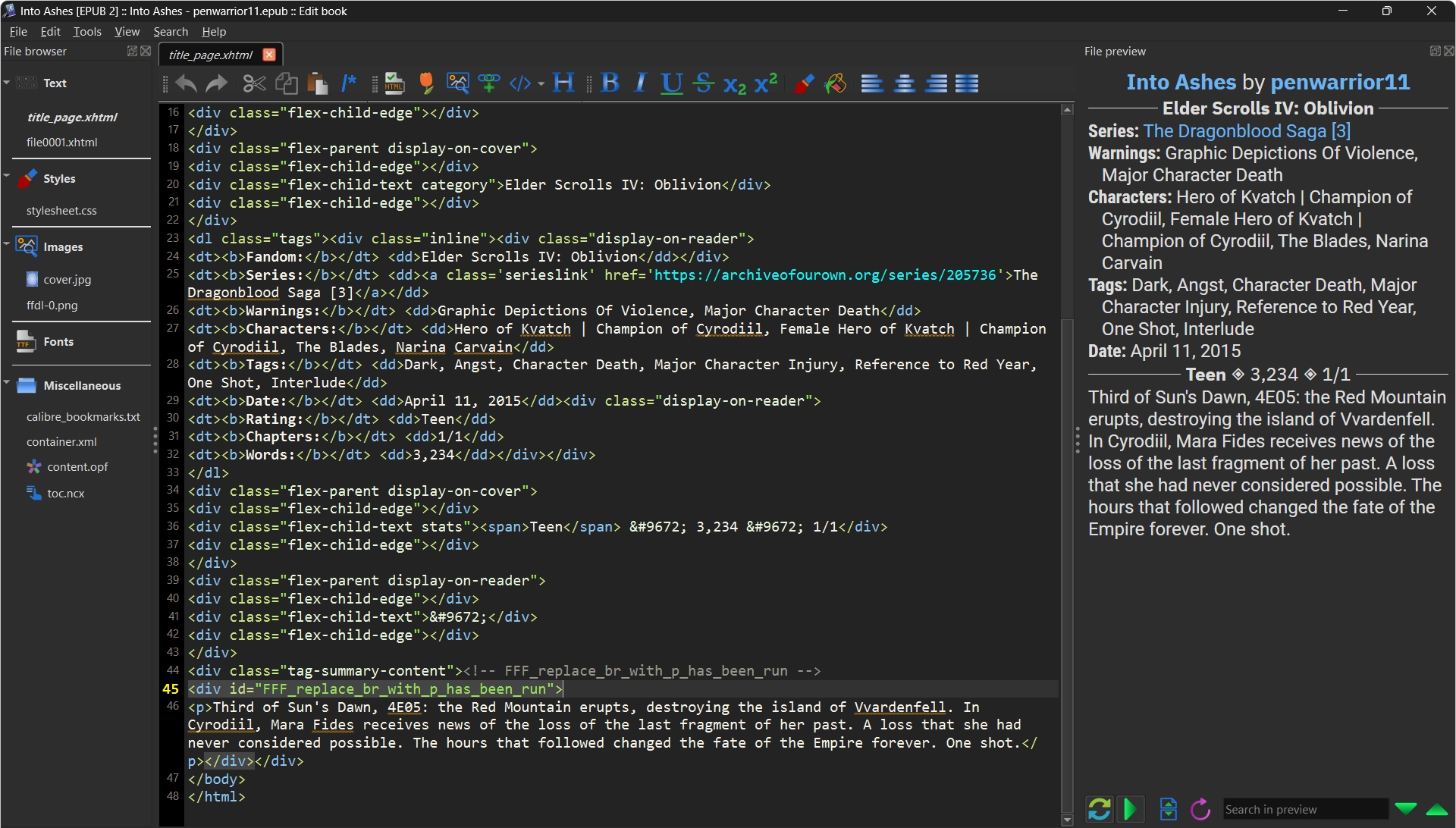Click the comment out /* icon
This screenshot has width=1456, height=828.
pyautogui.click(x=348, y=83)
